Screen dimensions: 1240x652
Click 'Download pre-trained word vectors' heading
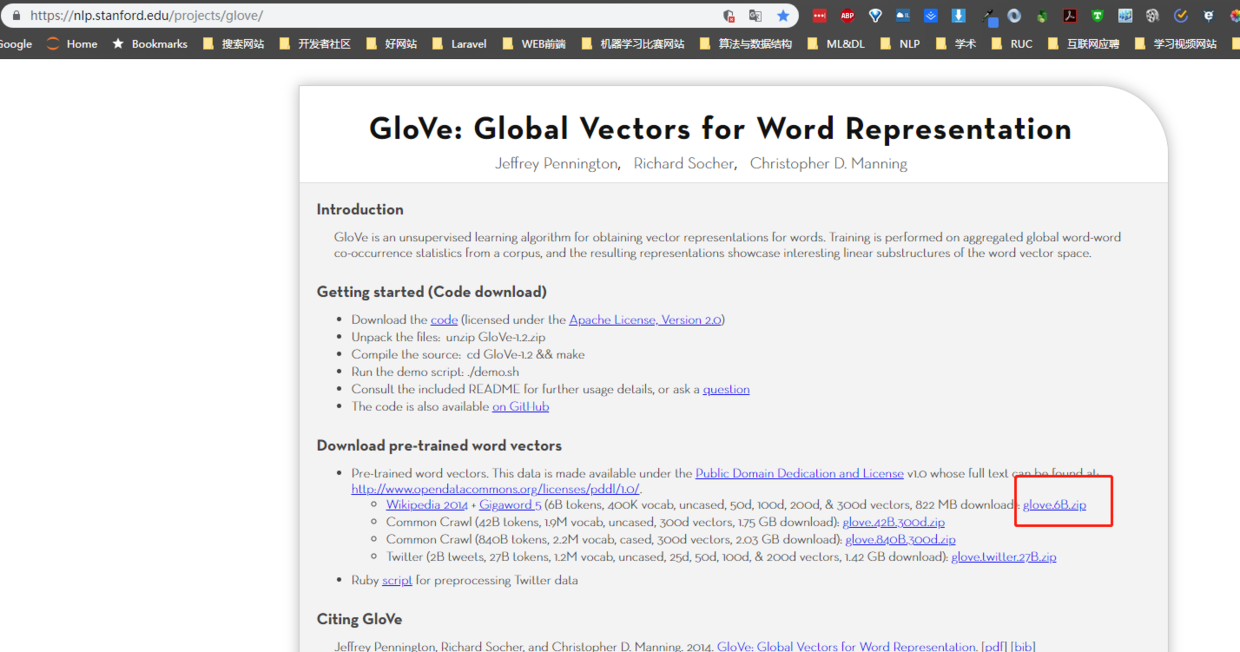(439, 446)
